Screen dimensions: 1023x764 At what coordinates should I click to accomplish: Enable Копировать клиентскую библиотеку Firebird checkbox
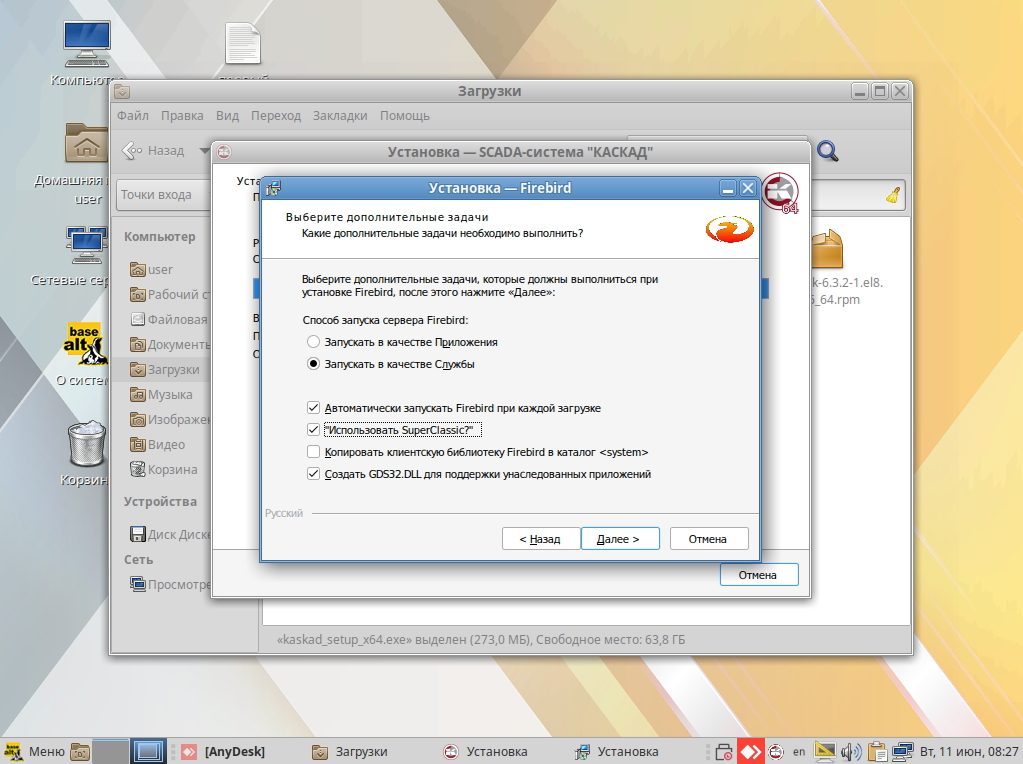tap(314, 452)
